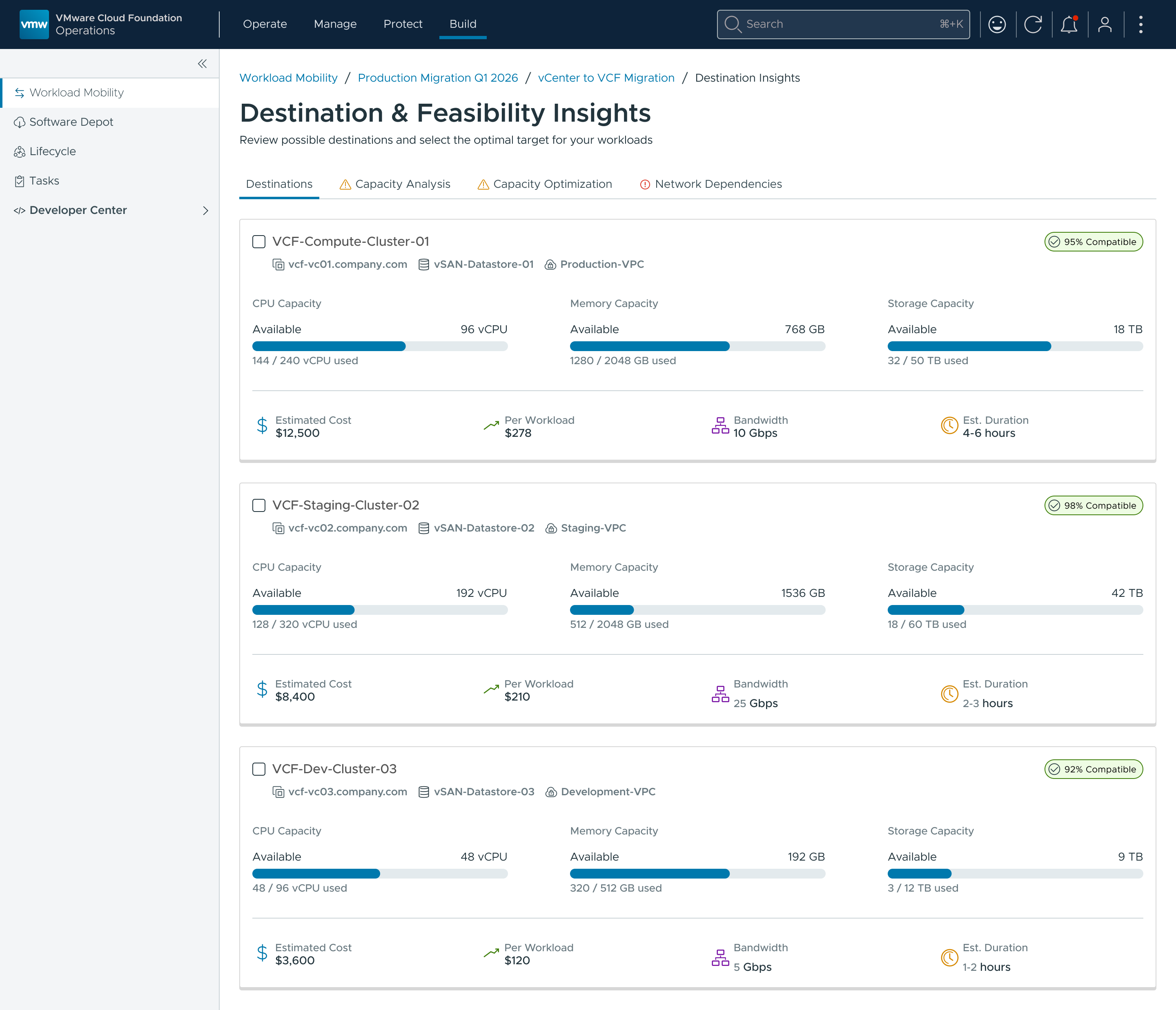
Task: Select the Software Depot sidebar item
Action: coord(109,122)
